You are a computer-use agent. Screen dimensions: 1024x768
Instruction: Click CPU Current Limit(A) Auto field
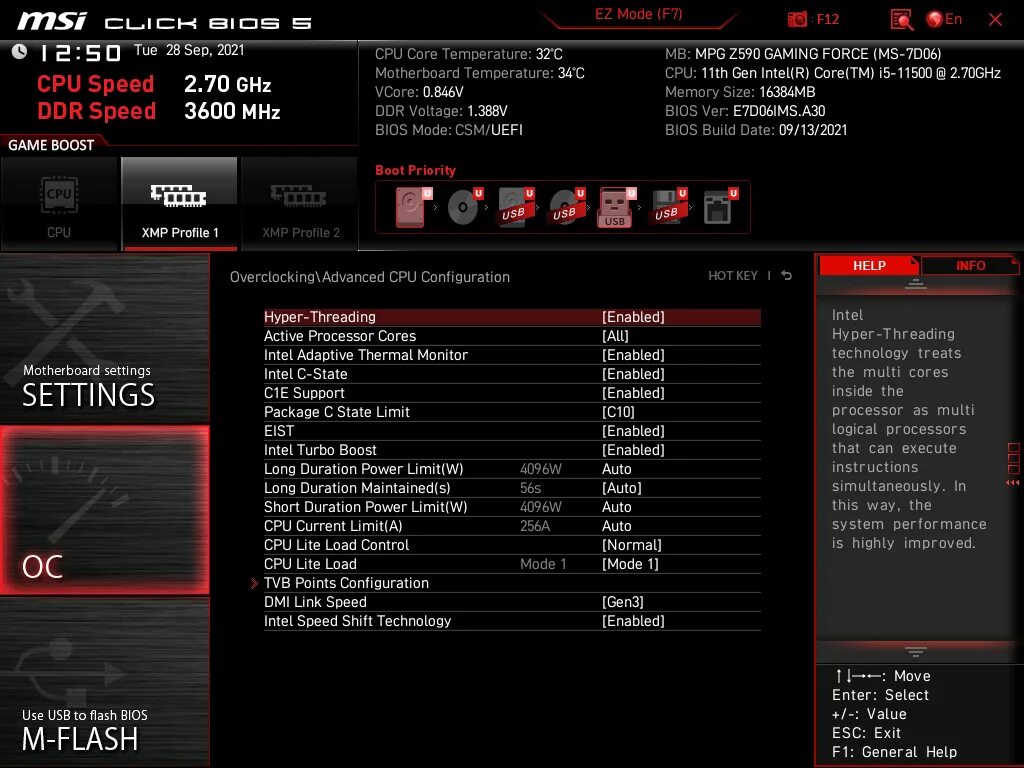pos(616,526)
